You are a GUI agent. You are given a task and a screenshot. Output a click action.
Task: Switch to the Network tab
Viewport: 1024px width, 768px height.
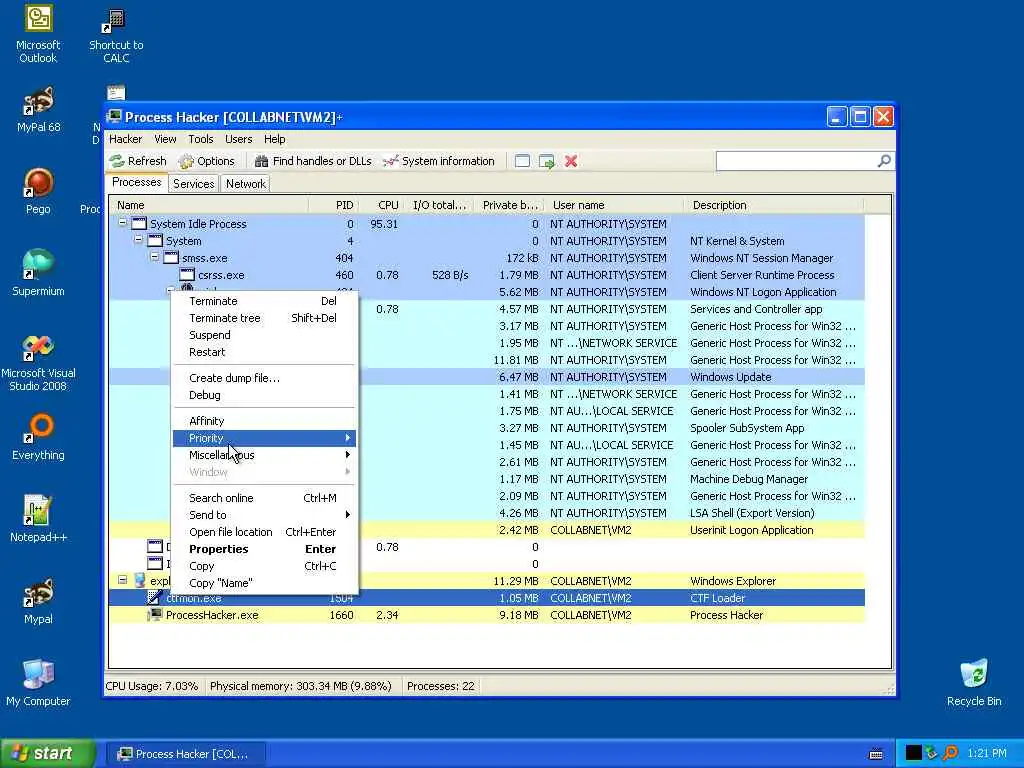pyautogui.click(x=246, y=184)
